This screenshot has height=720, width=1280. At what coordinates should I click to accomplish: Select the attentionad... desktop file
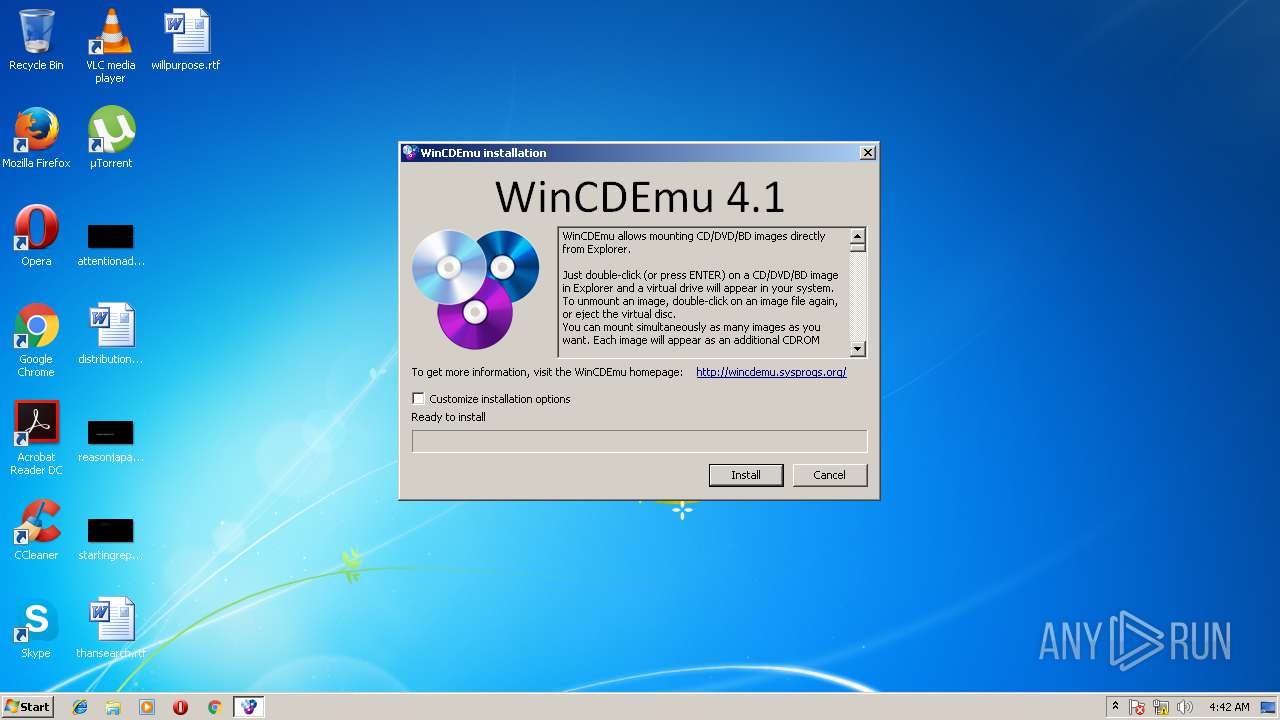pyautogui.click(x=110, y=245)
